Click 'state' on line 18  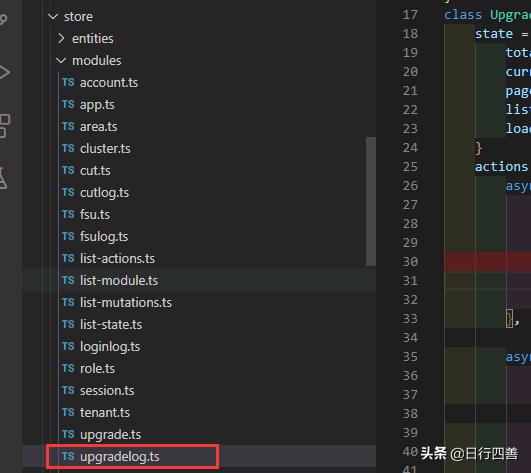[494, 34]
